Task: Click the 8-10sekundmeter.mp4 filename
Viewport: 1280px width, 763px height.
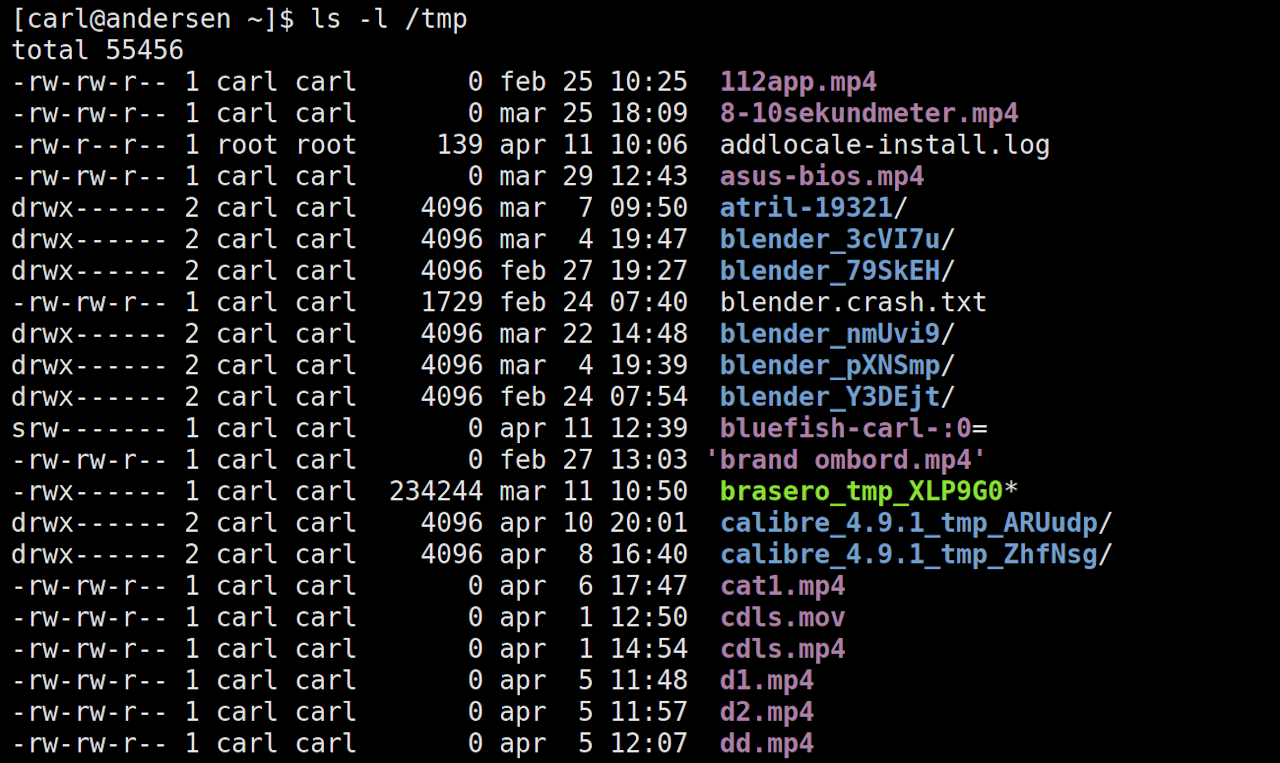Action: coord(869,113)
